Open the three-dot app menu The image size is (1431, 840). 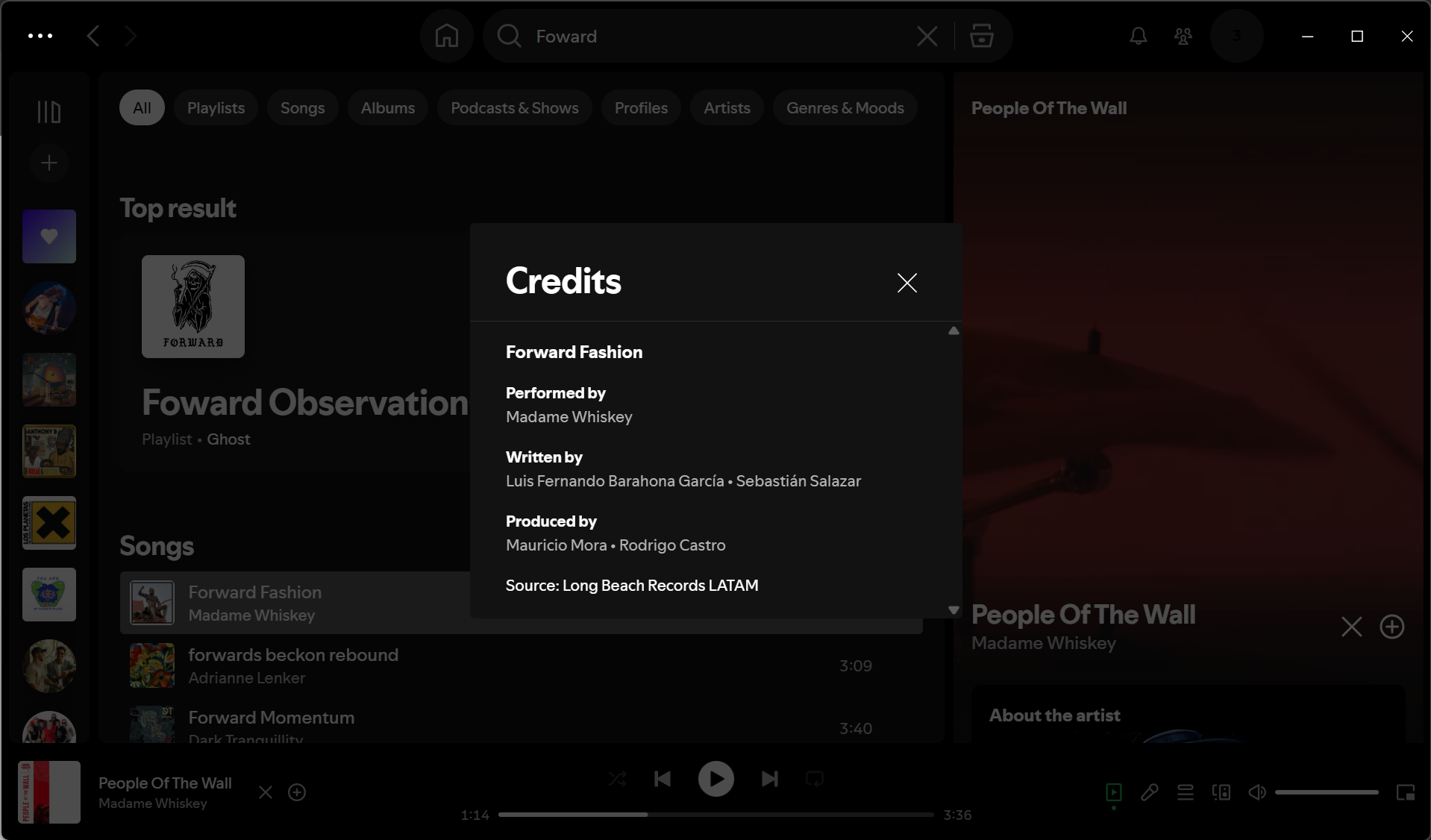coord(40,36)
